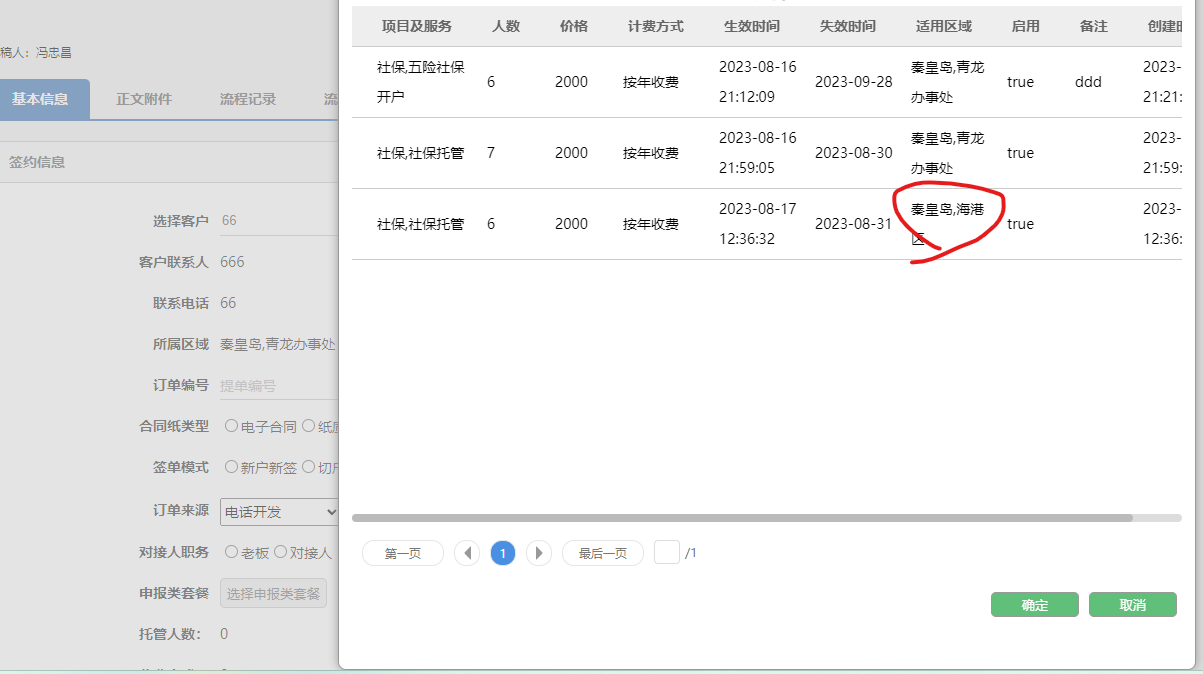
Task: Select page number 1 in pagination
Action: pyautogui.click(x=503, y=553)
